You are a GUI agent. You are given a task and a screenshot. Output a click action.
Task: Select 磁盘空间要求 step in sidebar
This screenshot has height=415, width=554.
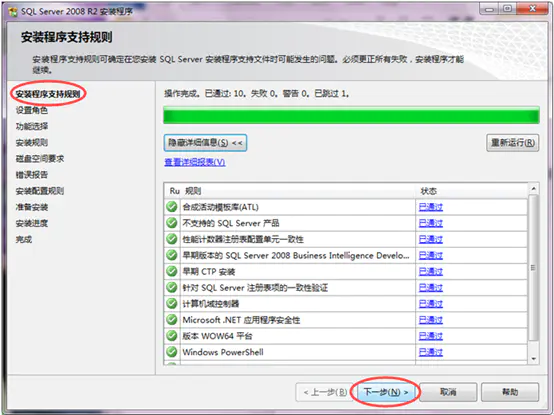[x=40, y=159]
